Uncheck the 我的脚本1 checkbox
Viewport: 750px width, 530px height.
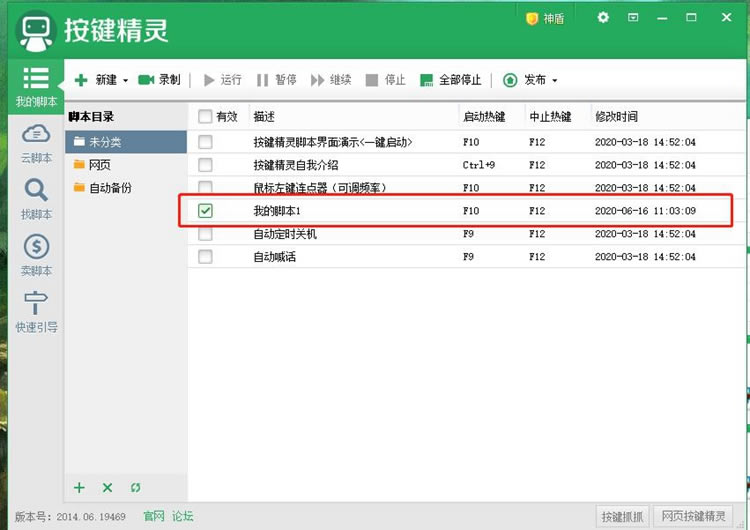(205, 211)
